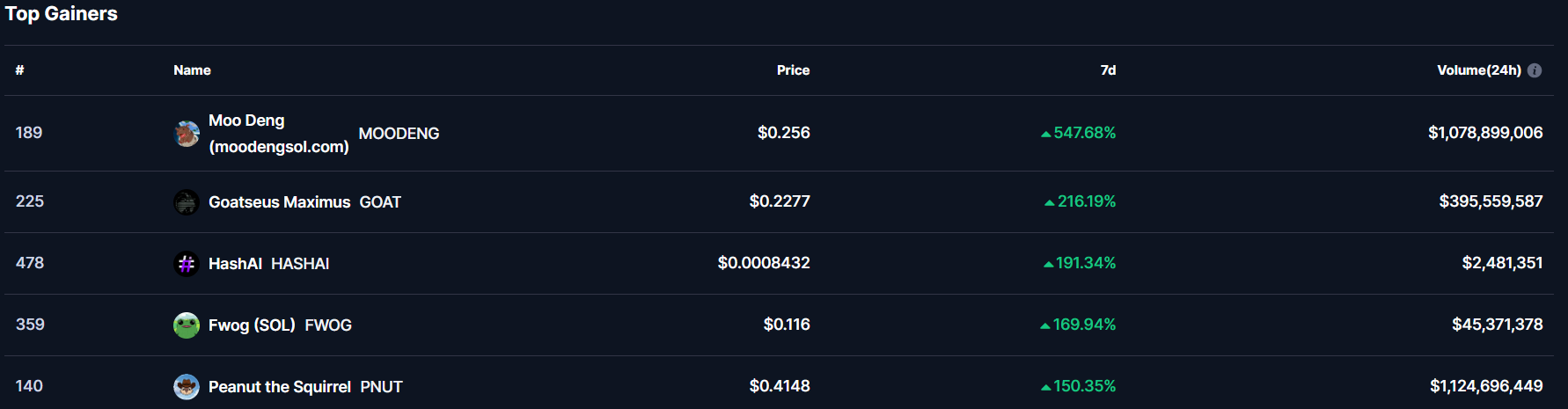The height and width of the screenshot is (409, 1568).
Task: Sort by the Volume(24h) column header
Action: pyautogui.click(x=1479, y=70)
